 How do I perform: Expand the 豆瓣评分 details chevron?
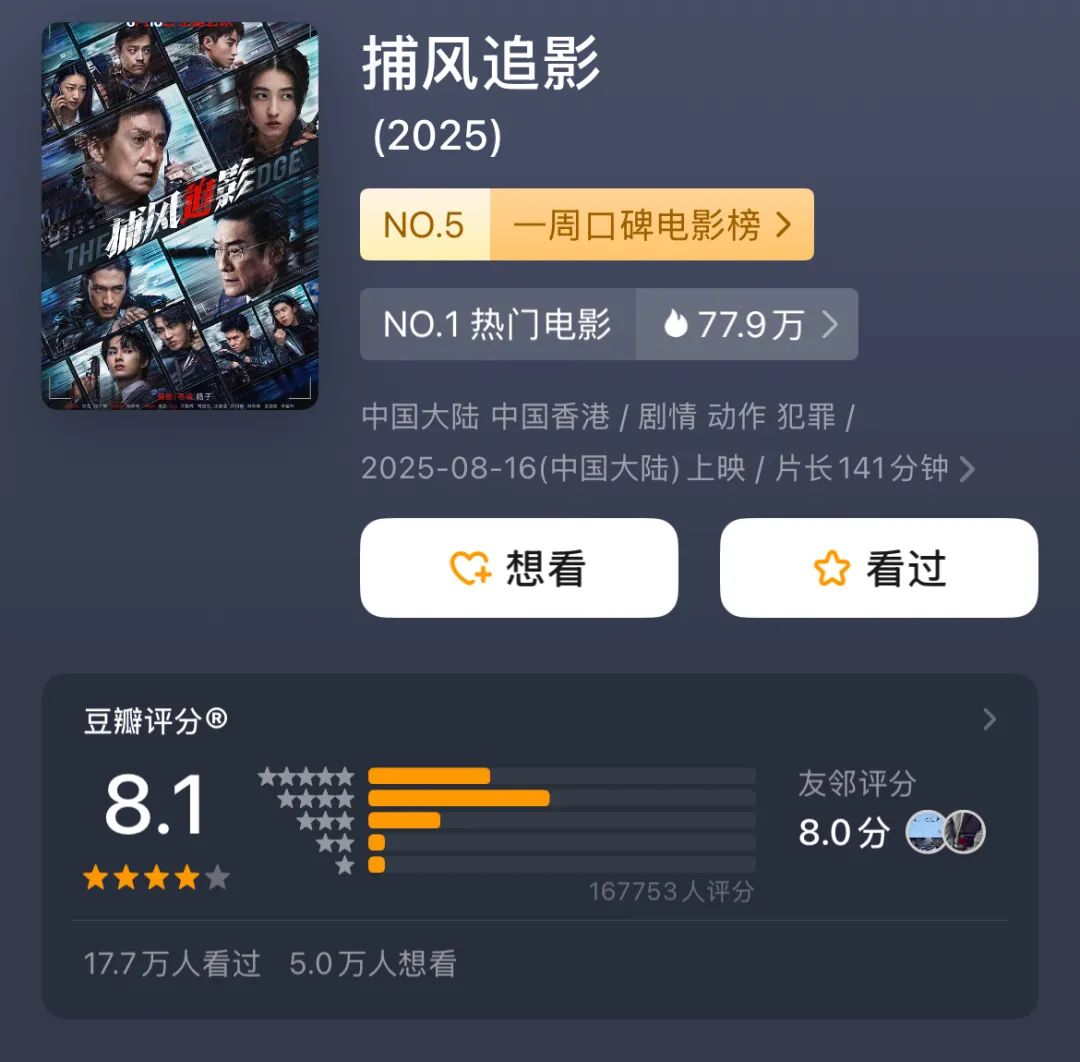pos(989,719)
